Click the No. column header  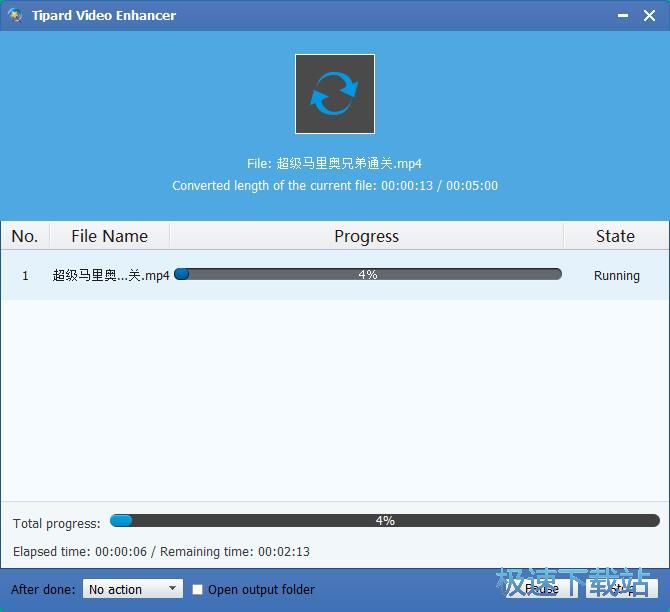click(x=25, y=236)
